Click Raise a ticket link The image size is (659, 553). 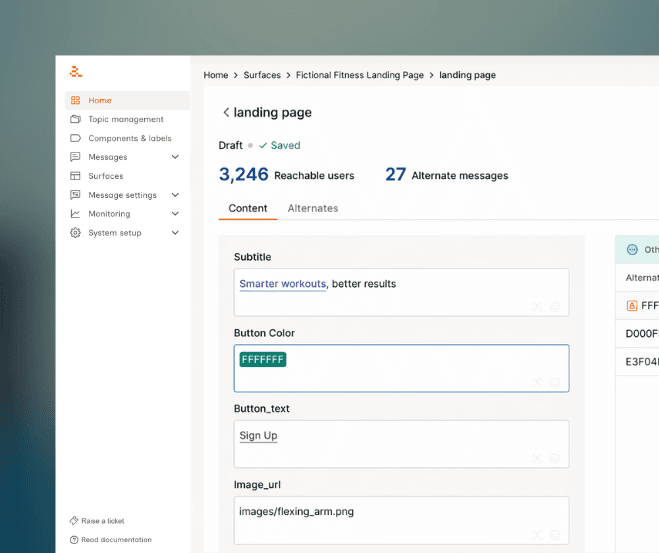coord(103,521)
